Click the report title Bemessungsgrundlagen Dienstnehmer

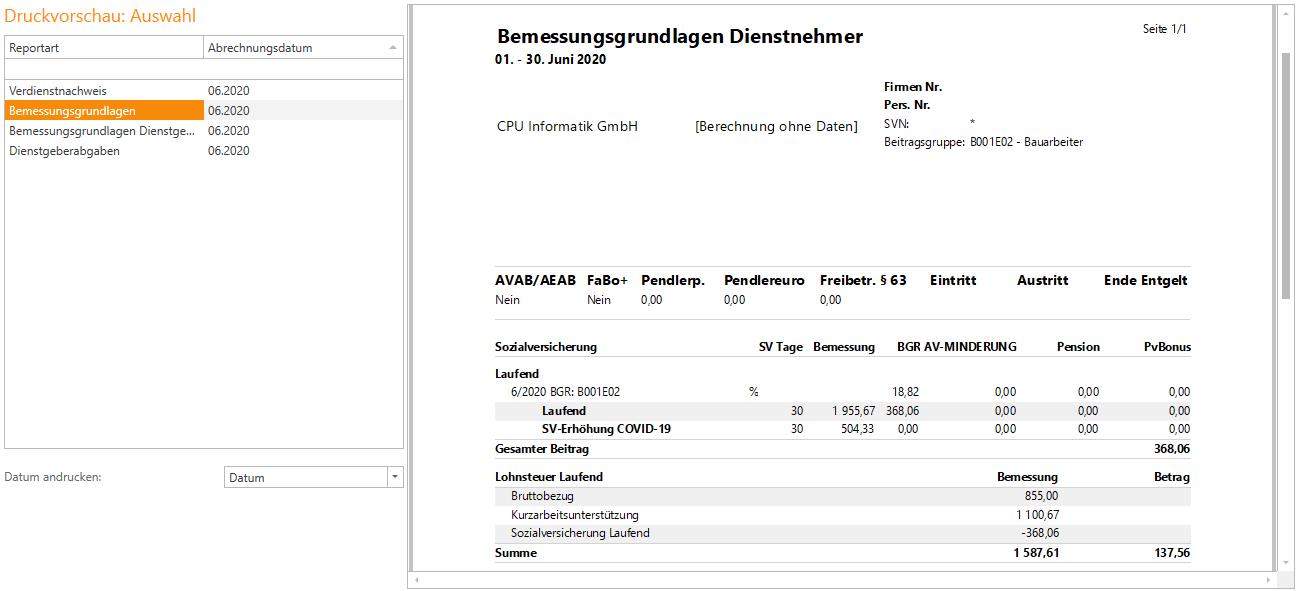pos(679,37)
